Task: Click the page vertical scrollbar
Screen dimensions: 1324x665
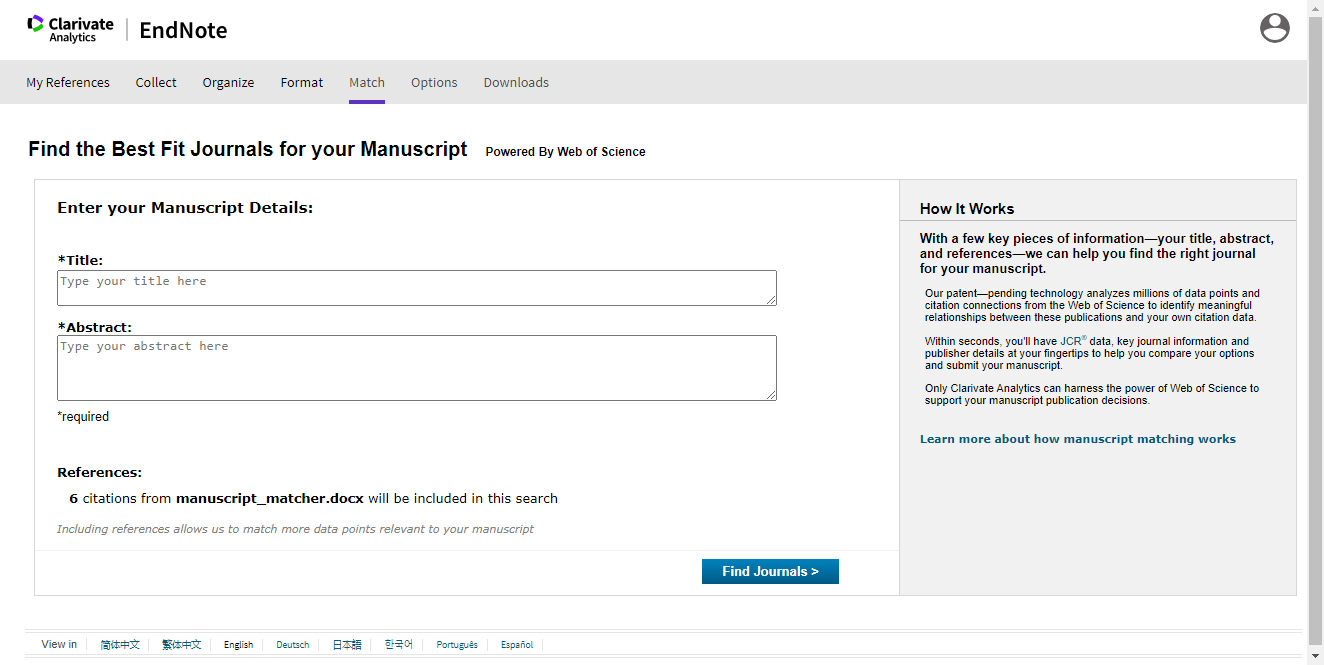Action: [x=1316, y=332]
